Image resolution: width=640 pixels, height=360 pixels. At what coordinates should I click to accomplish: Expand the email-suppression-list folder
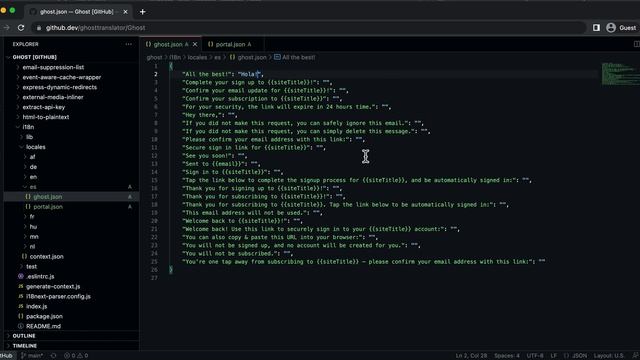pyautogui.click(x=53, y=67)
